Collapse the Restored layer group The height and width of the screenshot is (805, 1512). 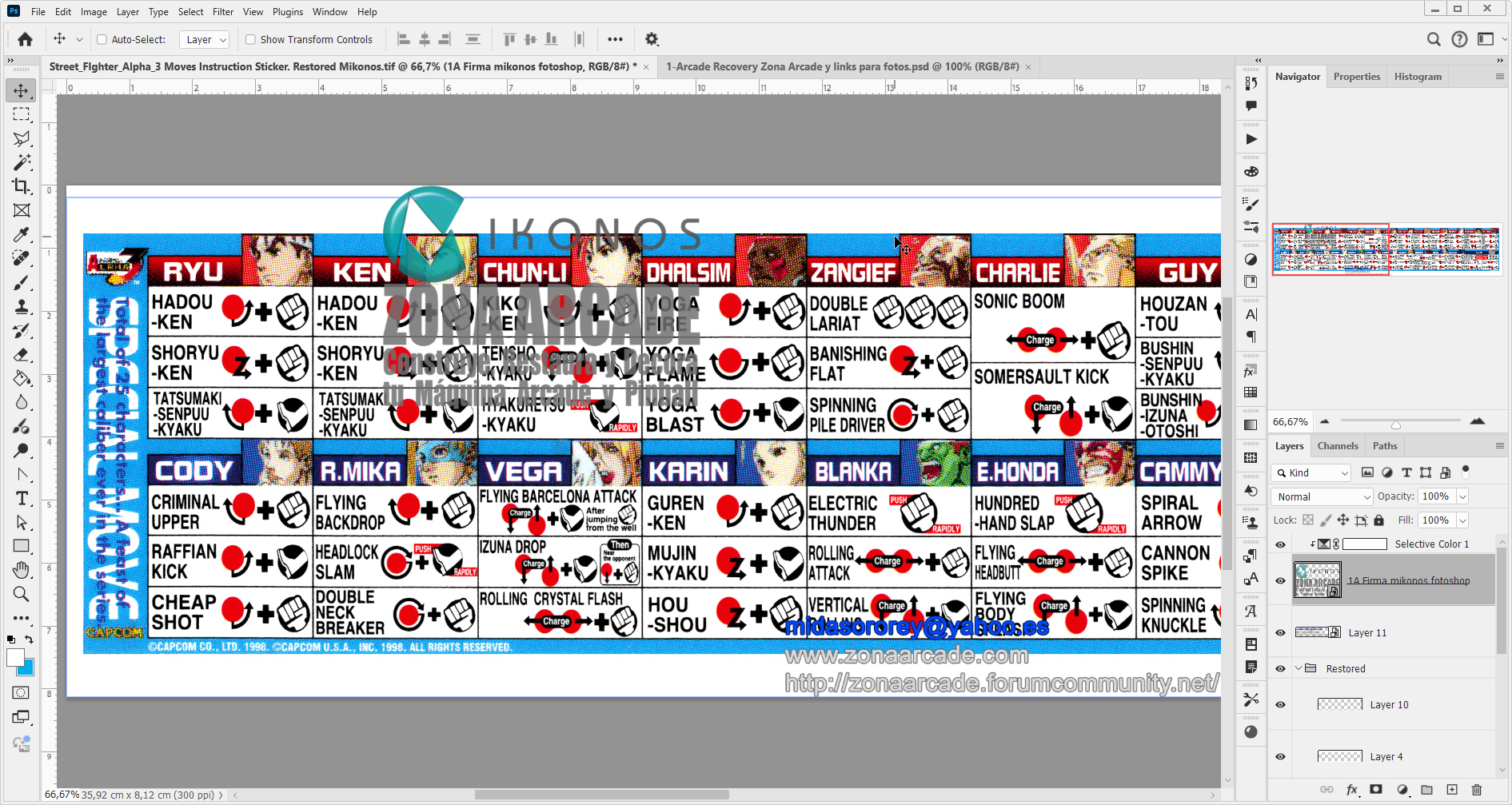pyautogui.click(x=1298, y=668)
